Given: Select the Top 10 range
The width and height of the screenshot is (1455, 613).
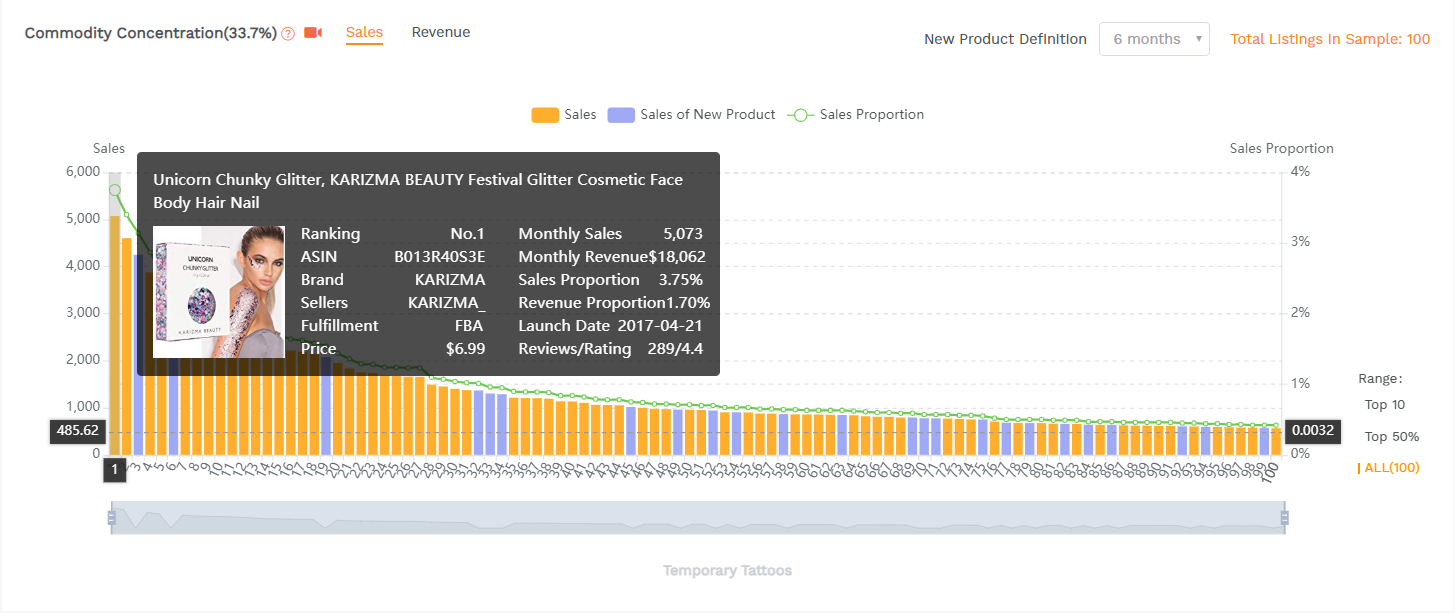Looking at the screenshot, I should pyautogui.click(x=1384, y=405).
